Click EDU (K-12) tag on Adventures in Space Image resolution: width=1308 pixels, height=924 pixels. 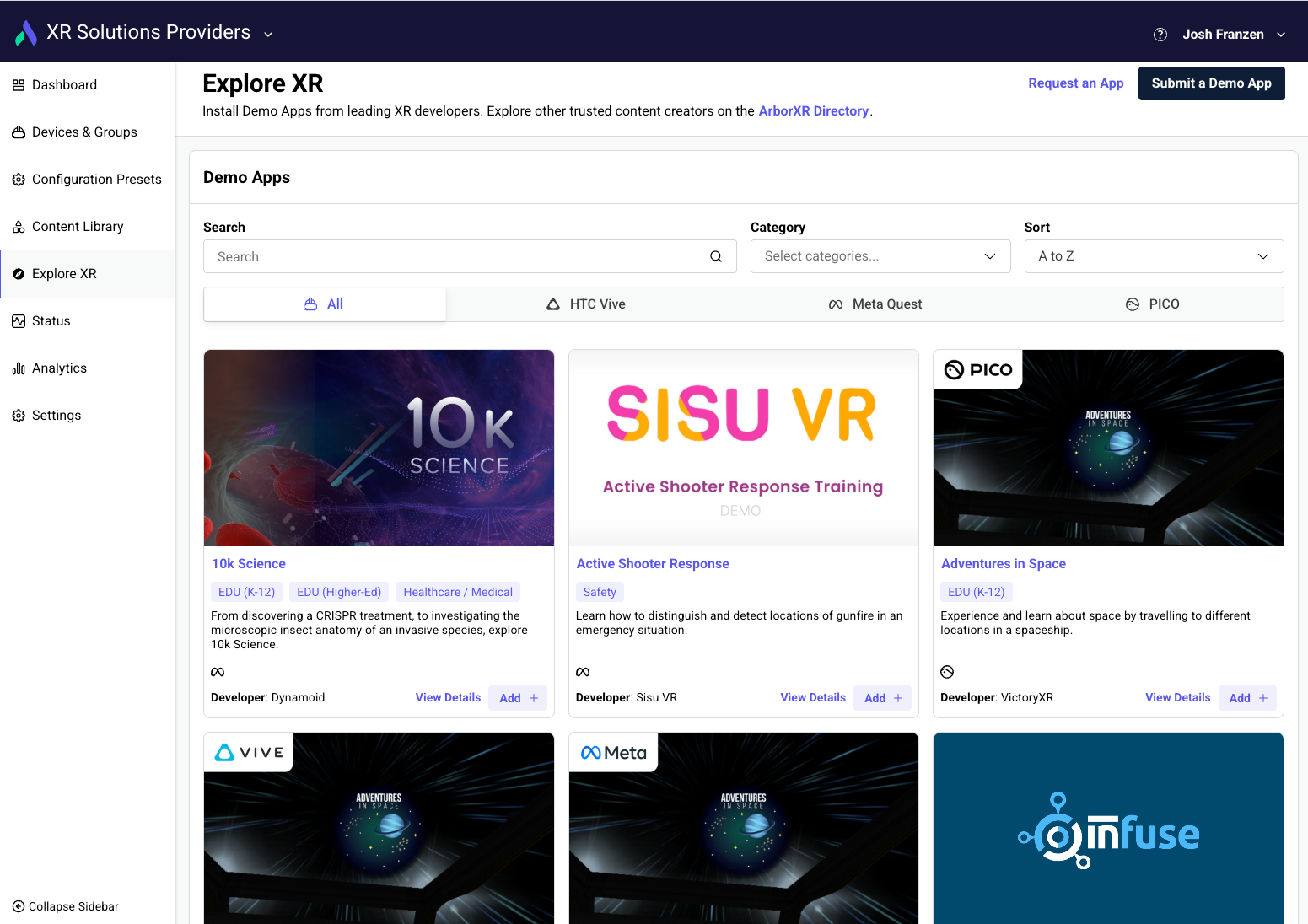tap(976, 593)
